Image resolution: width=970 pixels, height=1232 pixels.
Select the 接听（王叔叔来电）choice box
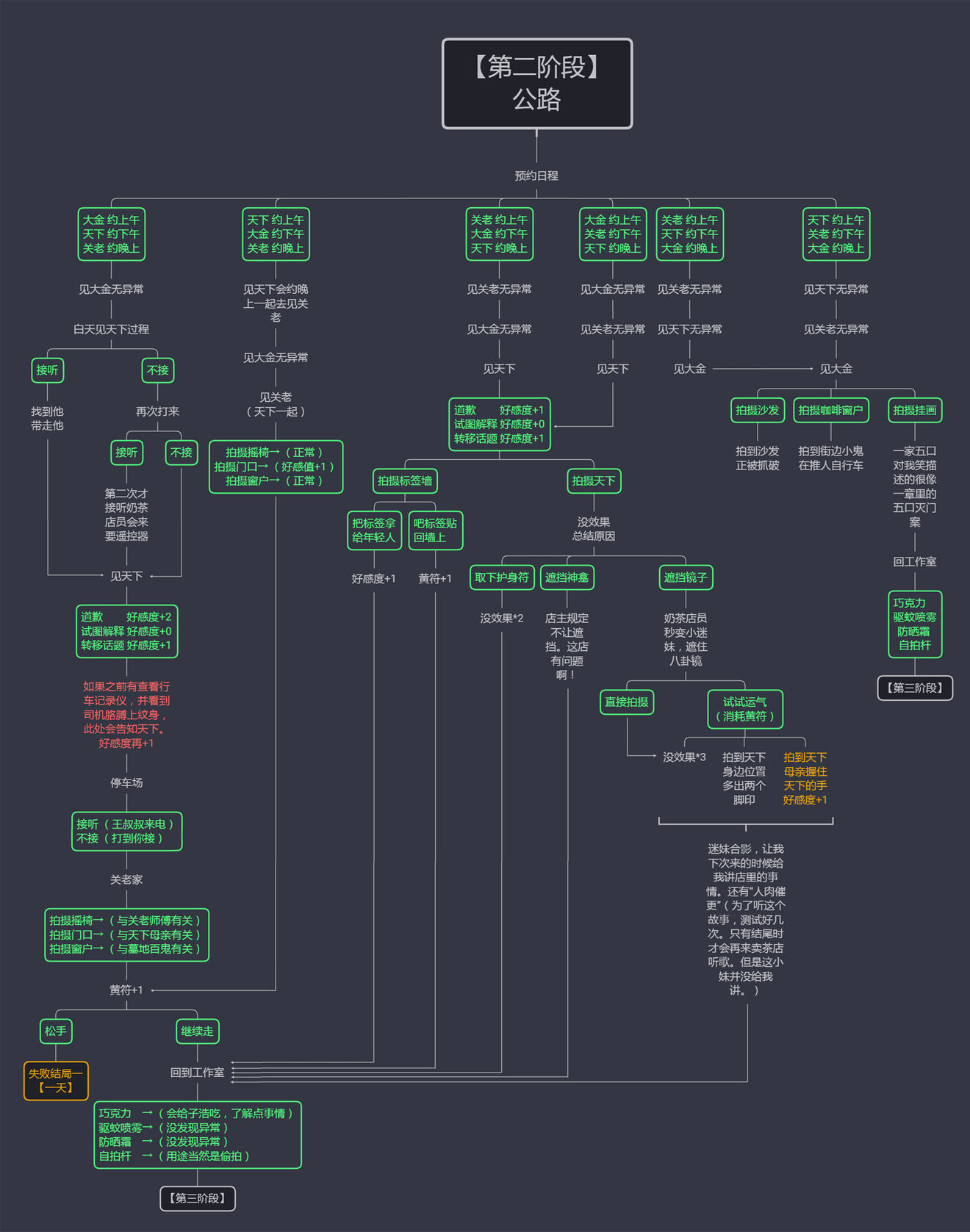click(126, 831)
